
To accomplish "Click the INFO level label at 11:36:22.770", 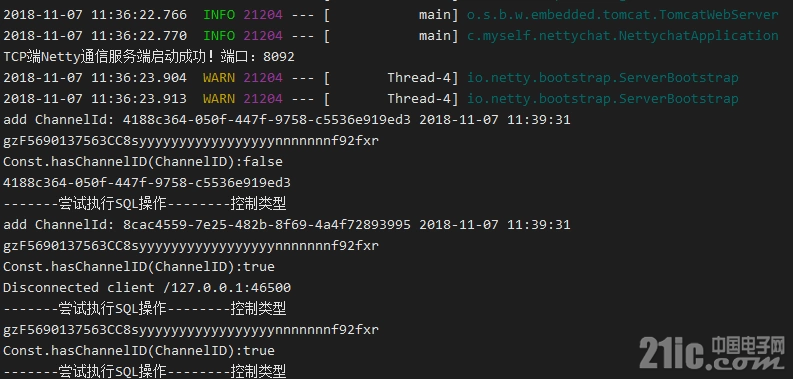I will [219, 35].
